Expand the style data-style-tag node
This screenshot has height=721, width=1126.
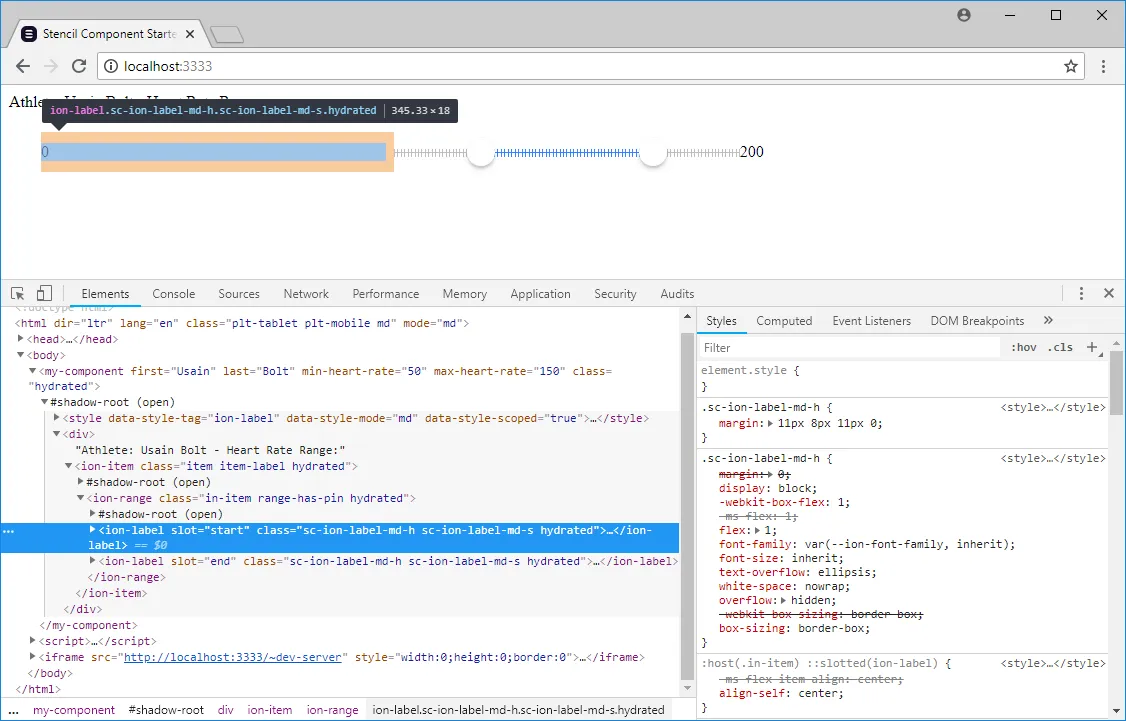tap(57, 418)
